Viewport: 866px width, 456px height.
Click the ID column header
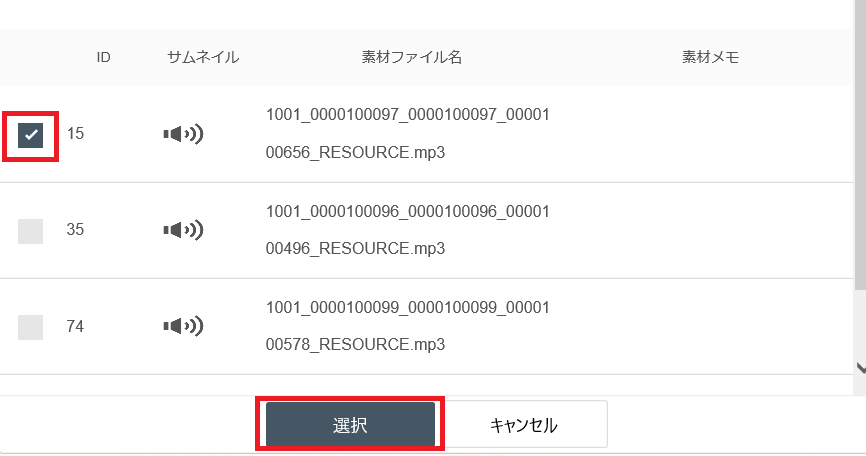[x=103, y=57]
